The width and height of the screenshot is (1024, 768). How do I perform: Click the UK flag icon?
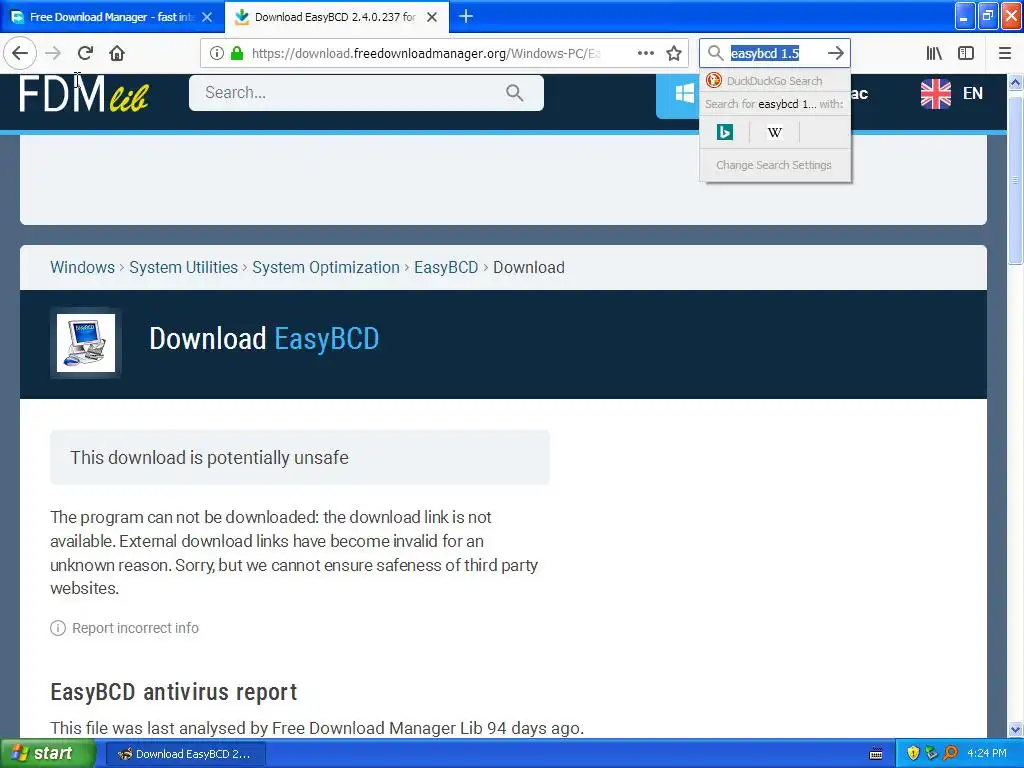coord(935,93)
